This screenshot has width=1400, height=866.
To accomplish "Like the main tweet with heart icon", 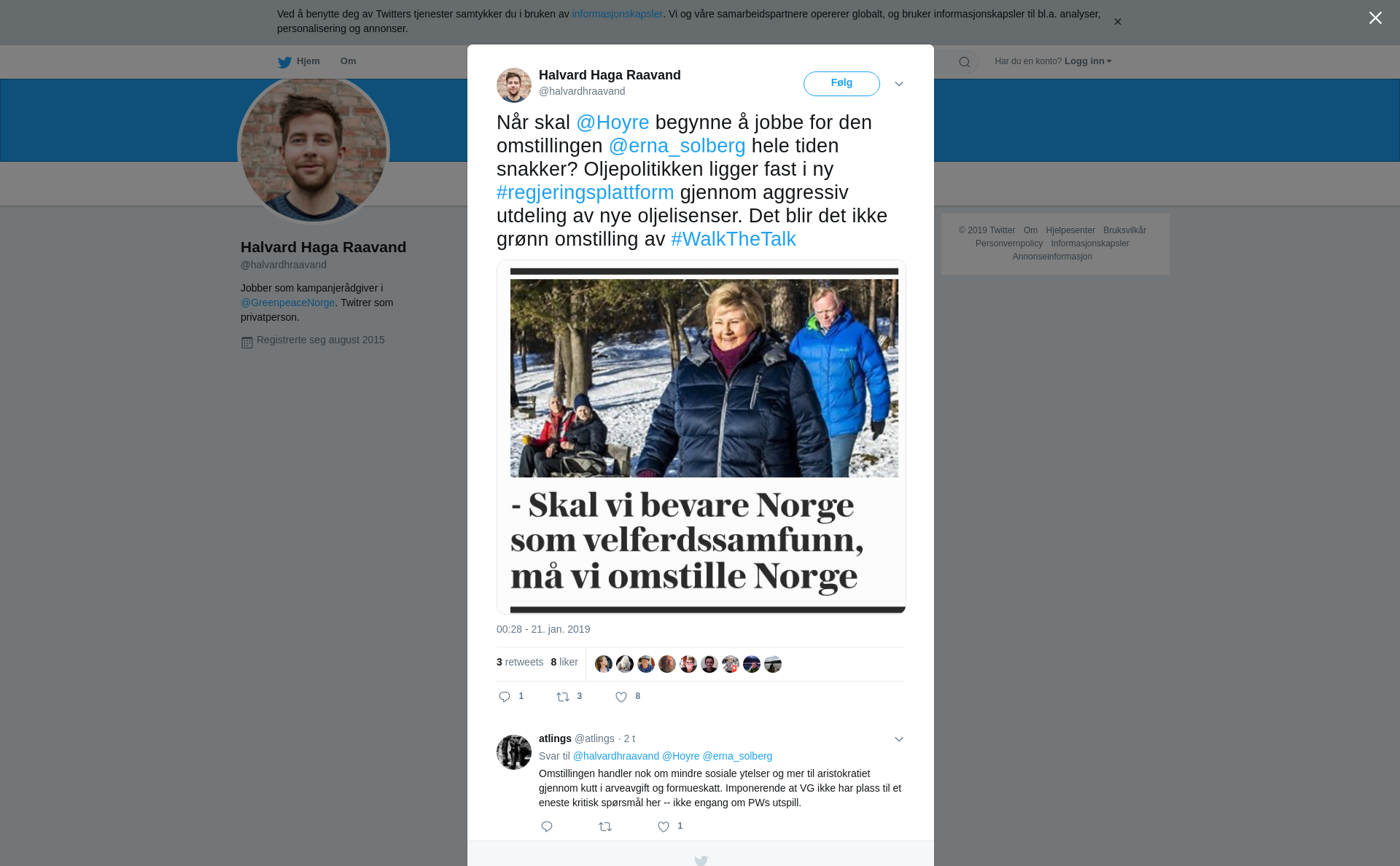I will 621,697.
